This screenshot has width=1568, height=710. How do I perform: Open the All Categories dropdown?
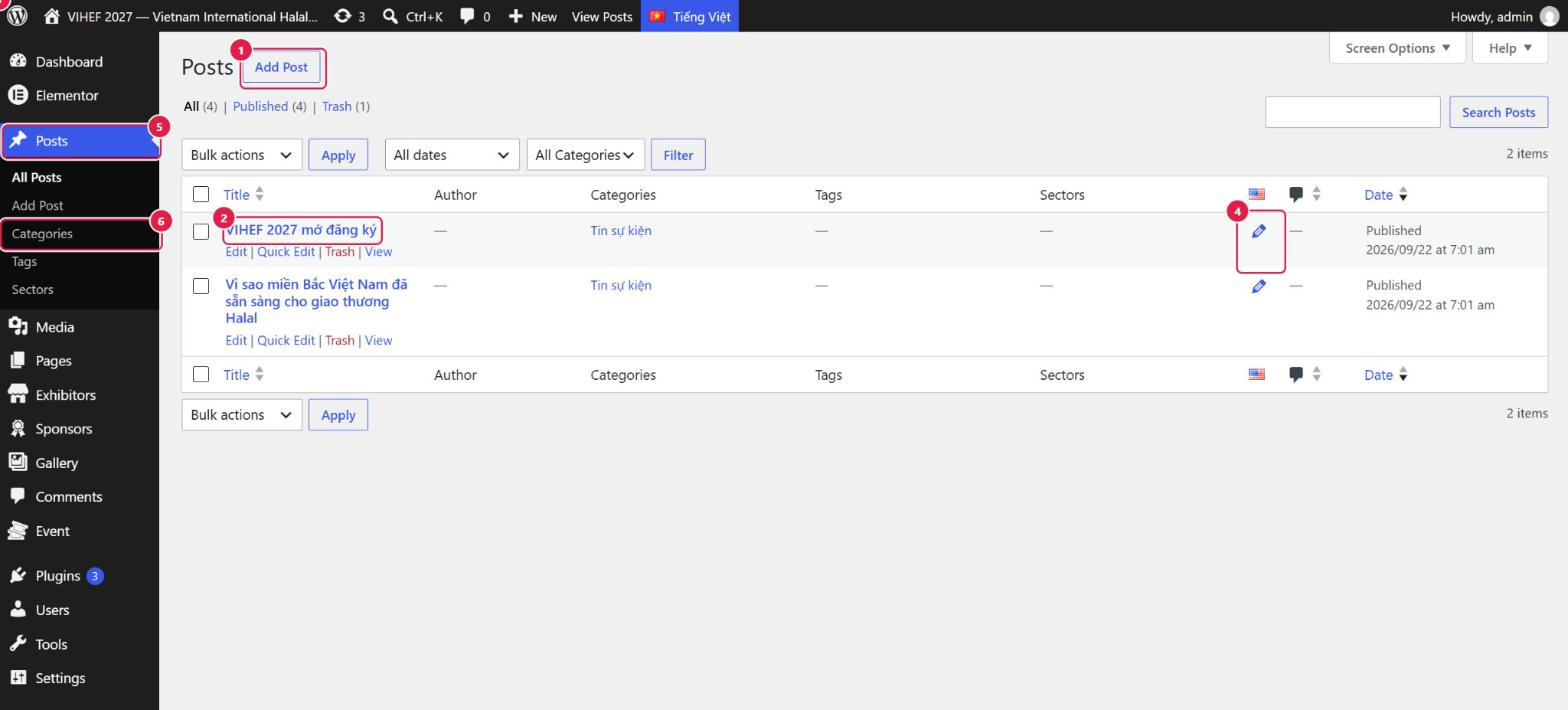tap(585, 155)
